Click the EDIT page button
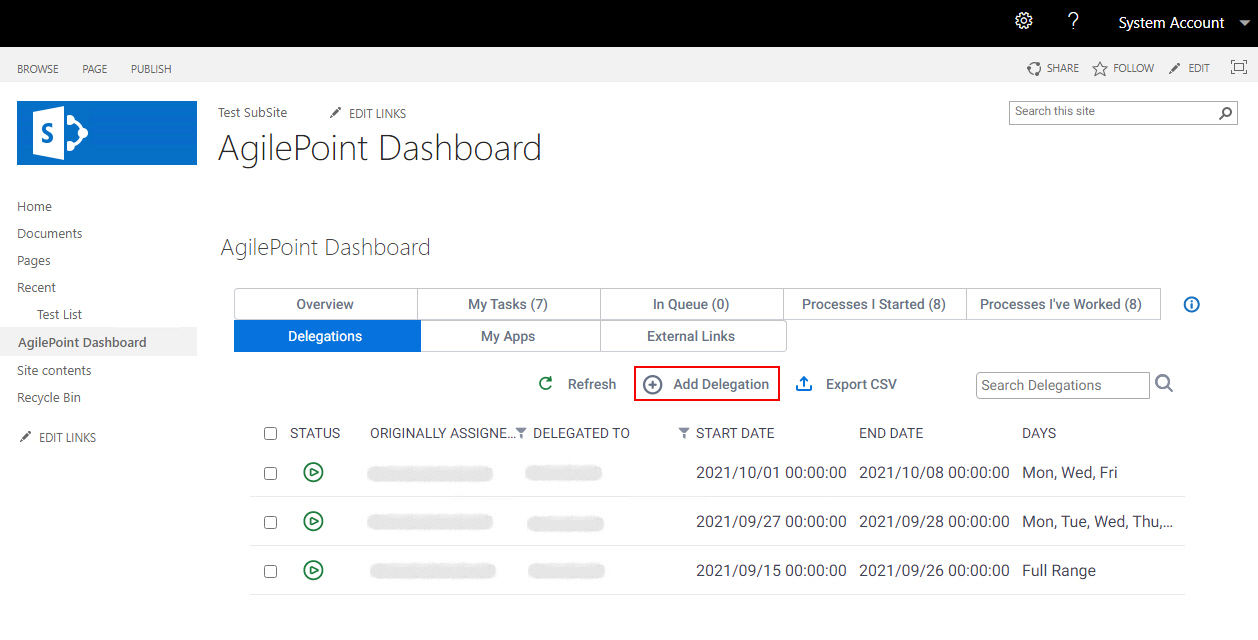This screenshot has width=1258, height=640. click(1189, 68)
